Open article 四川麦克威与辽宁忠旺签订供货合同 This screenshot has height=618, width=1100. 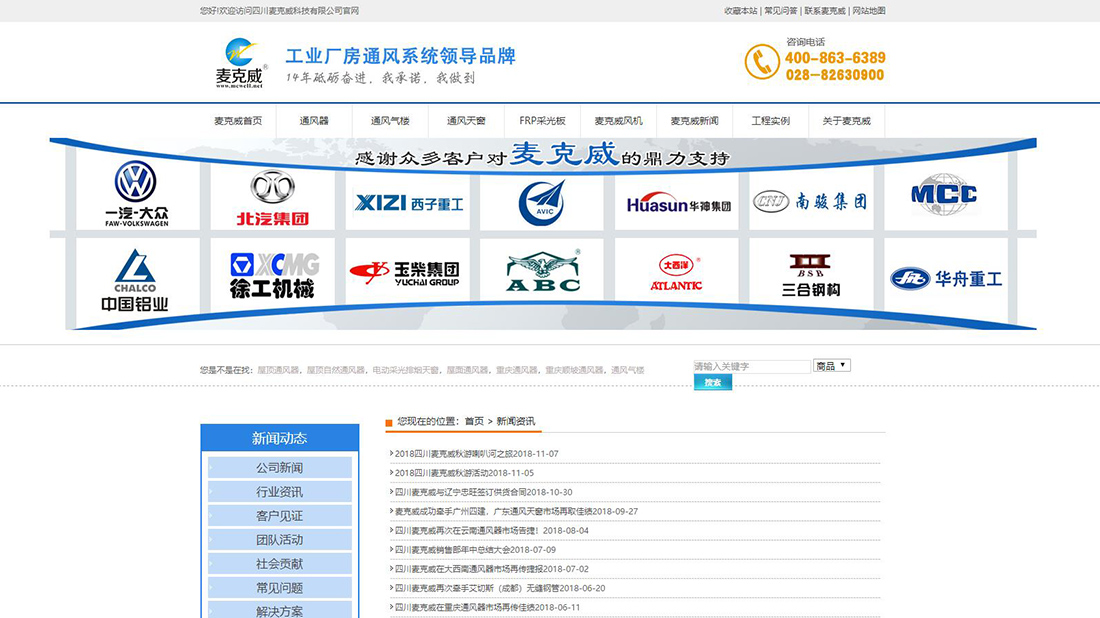pos(483,492)
